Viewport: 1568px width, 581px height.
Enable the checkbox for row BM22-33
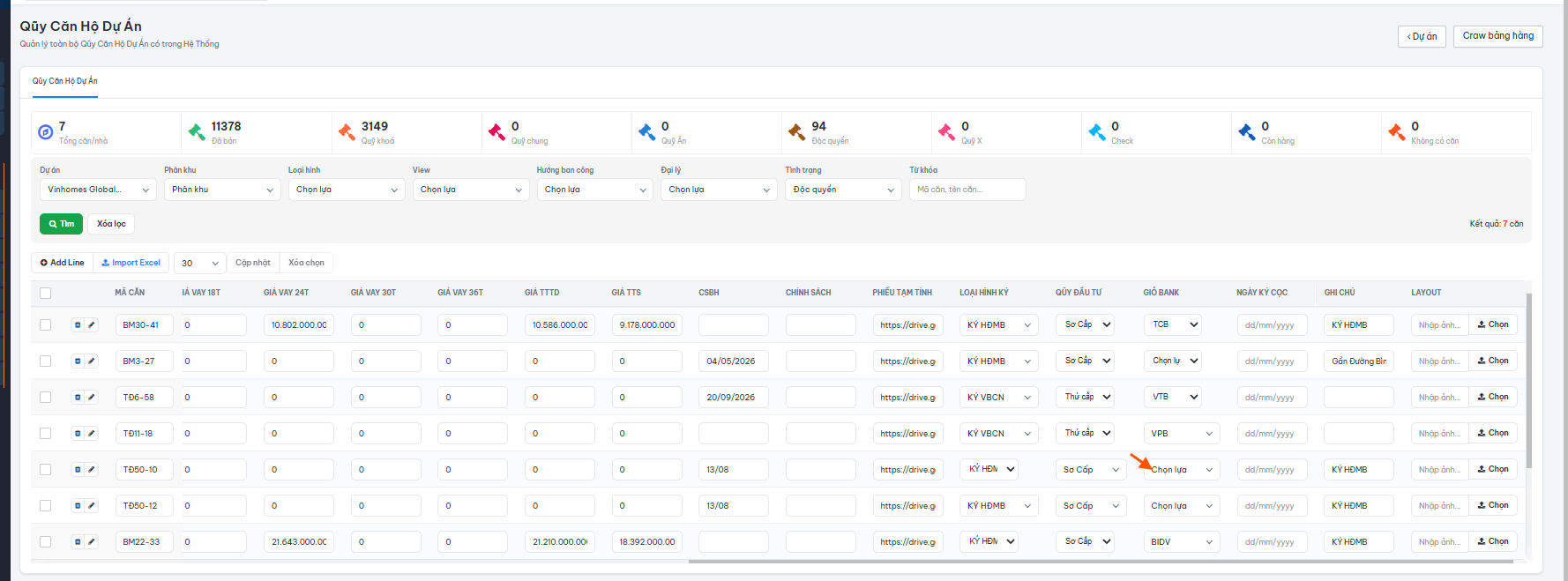click(46, 542)
